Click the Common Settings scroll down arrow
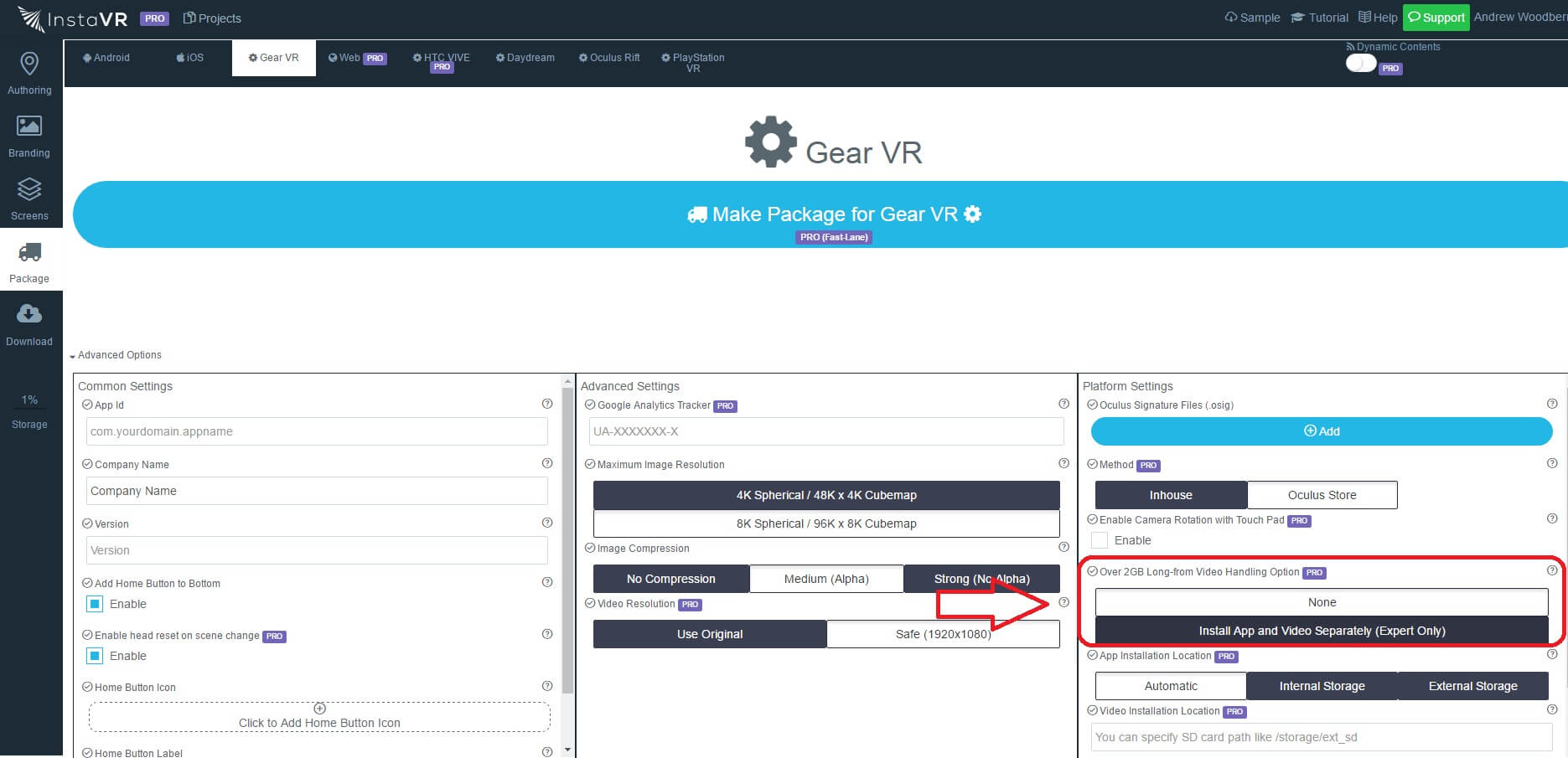The image size is (1568, 758). click(x=568, y=750)
